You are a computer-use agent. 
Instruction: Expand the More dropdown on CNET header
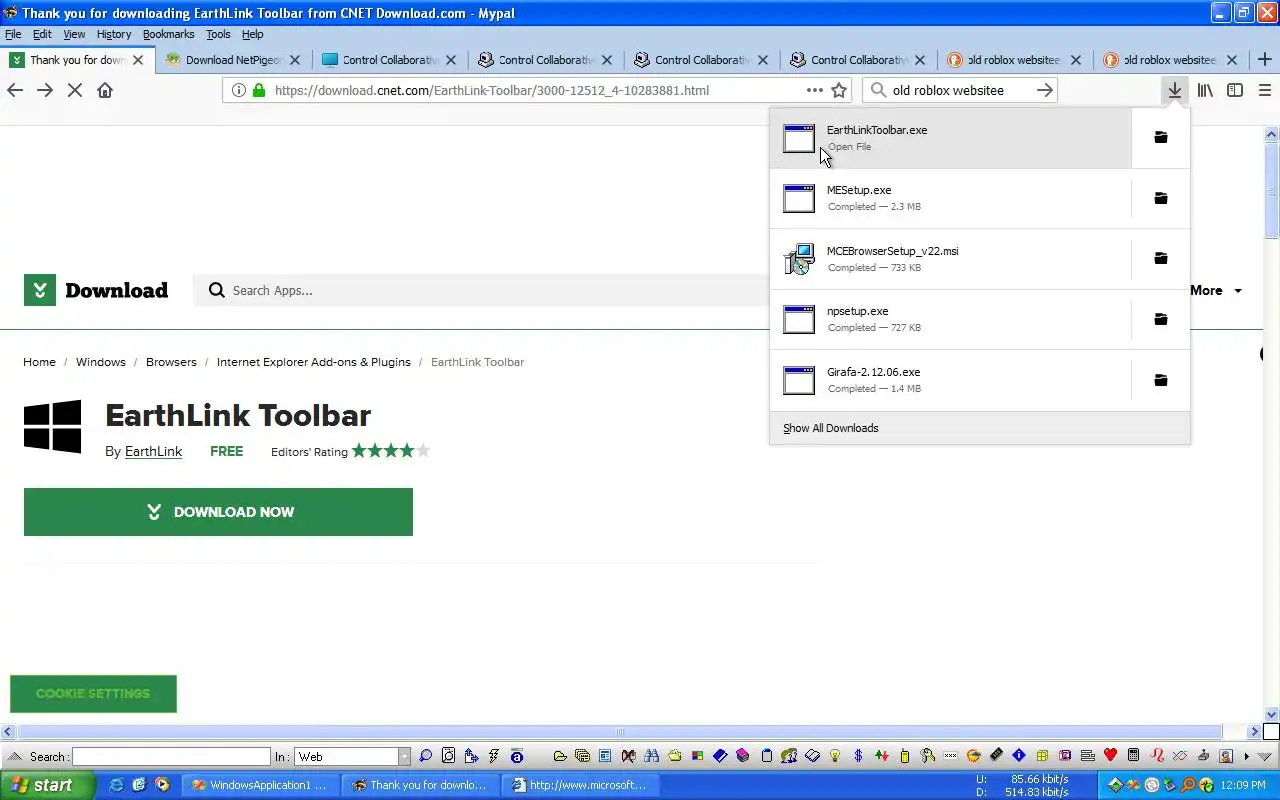1216,290
